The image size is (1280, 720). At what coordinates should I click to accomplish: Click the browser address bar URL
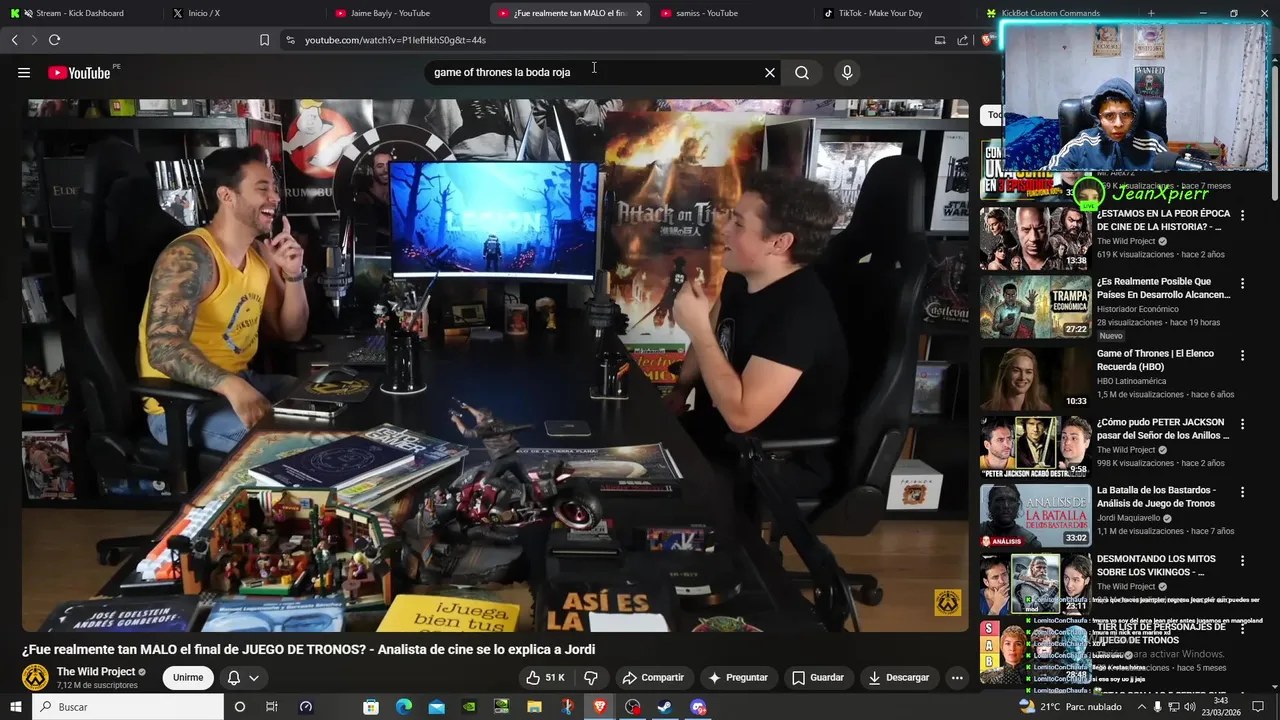[395, 40]
